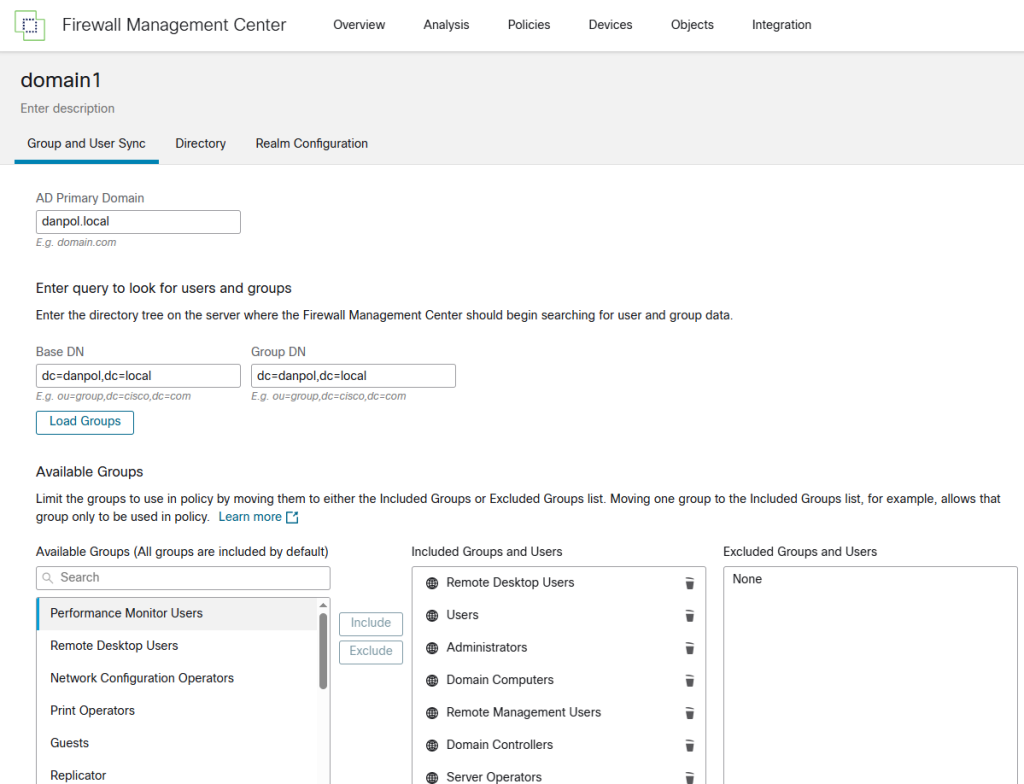Viewport: 1024px width, 784px height.
Task: Click the Available Groups search box
Action: click(x=183, y=578)
